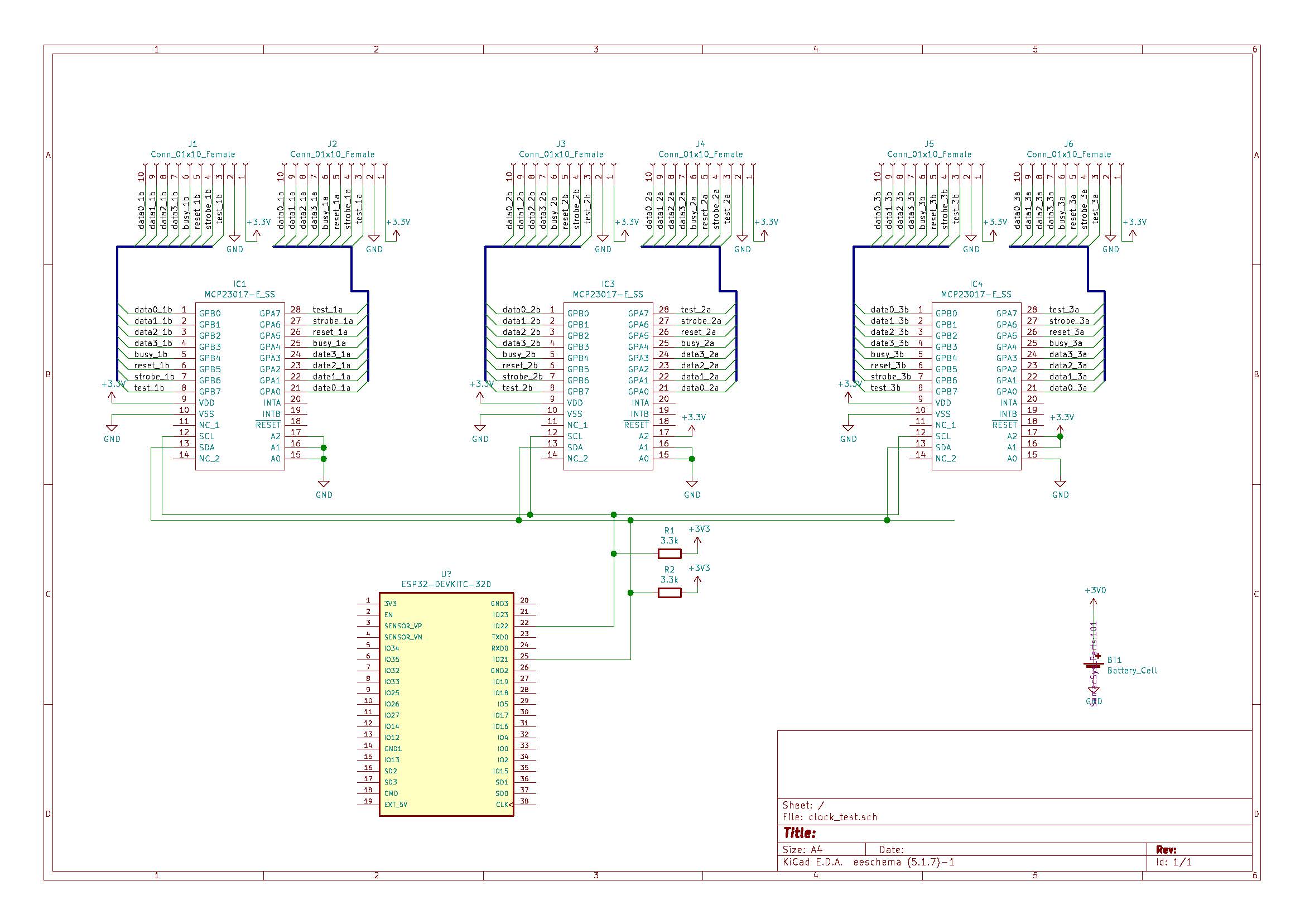Click the strobe_1a net label at IC1
Viewport: 1305px width, 924px height.
(332, 321)
